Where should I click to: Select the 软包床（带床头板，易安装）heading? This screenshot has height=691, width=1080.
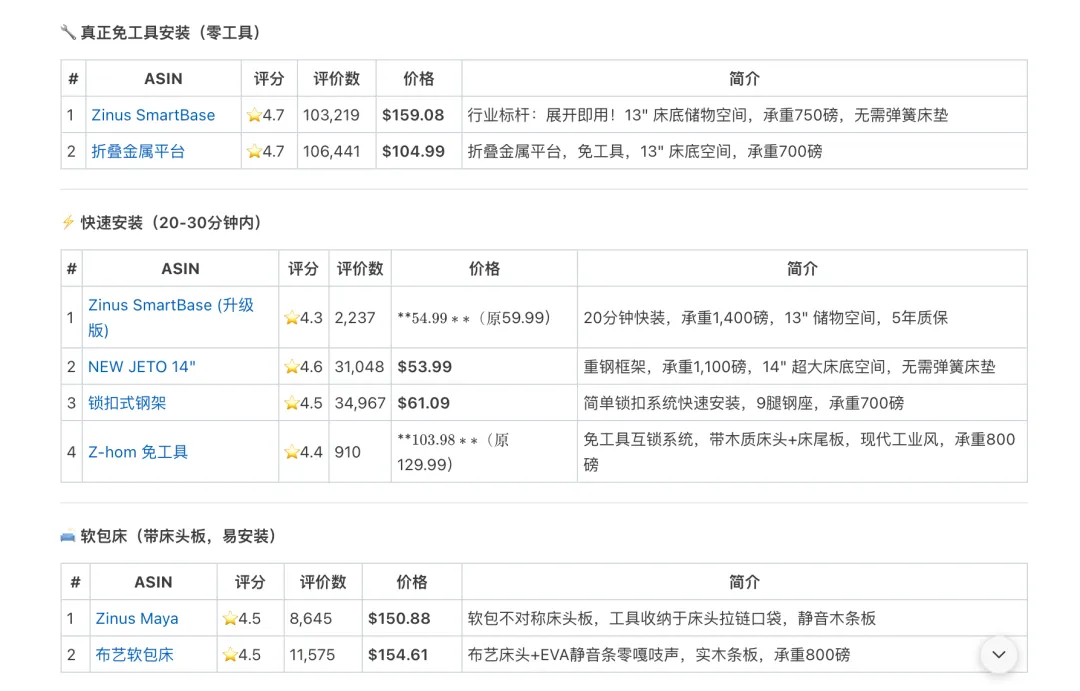pyautogui.click(x=178, y=536)
